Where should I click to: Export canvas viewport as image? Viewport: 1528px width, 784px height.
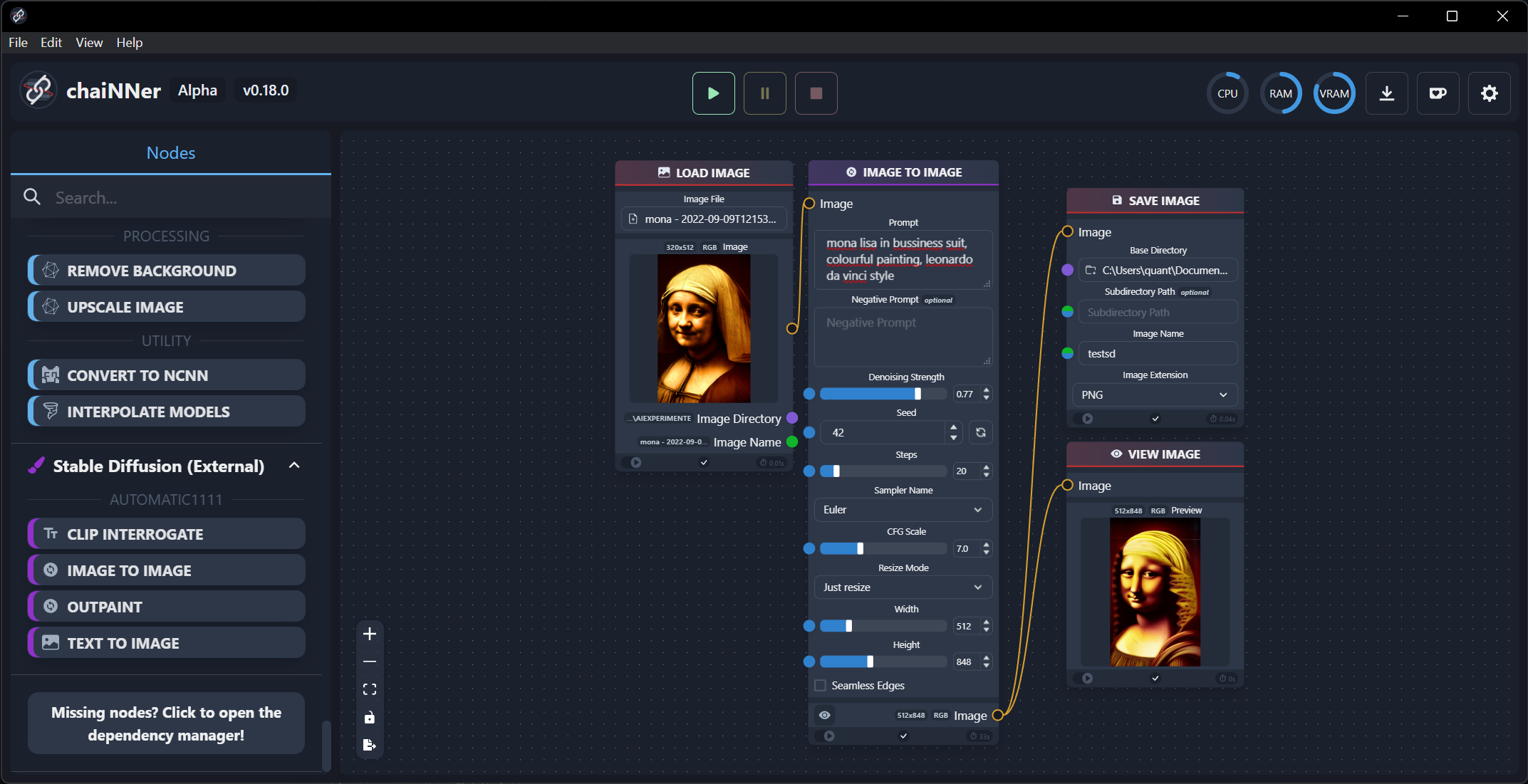[369, 745]
